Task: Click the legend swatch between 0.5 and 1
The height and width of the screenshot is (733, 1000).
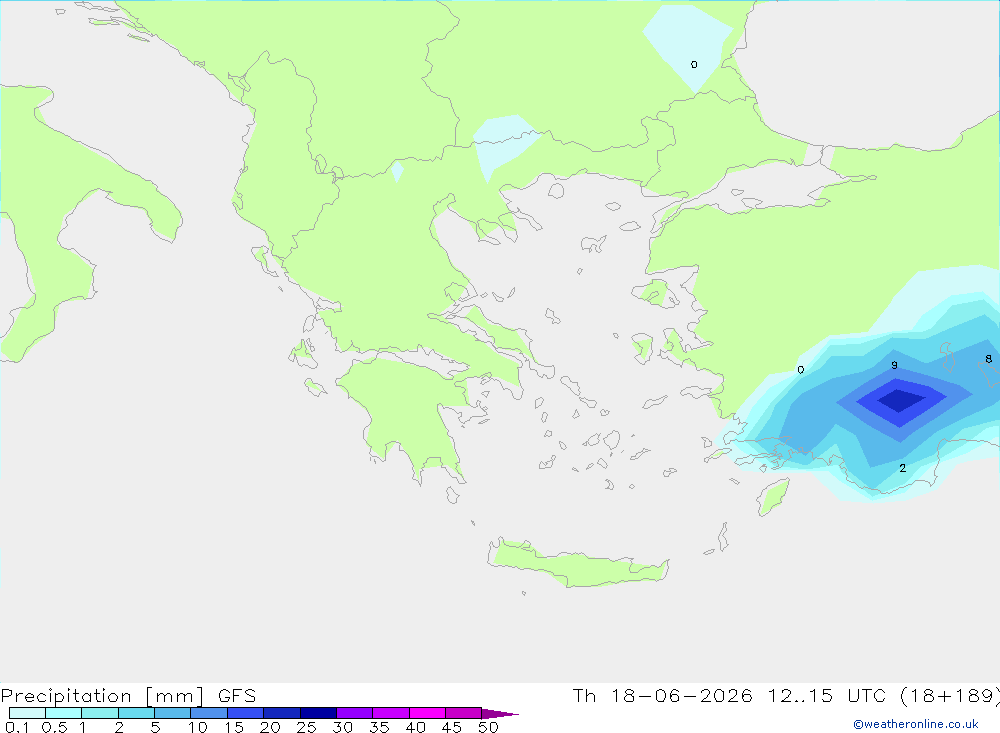Action: pyautogui.click(x=64, y=713)
